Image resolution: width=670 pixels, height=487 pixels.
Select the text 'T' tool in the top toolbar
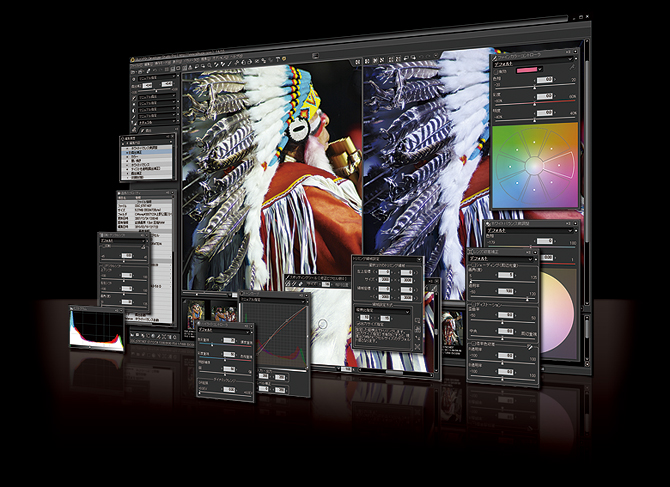[278, 59]
